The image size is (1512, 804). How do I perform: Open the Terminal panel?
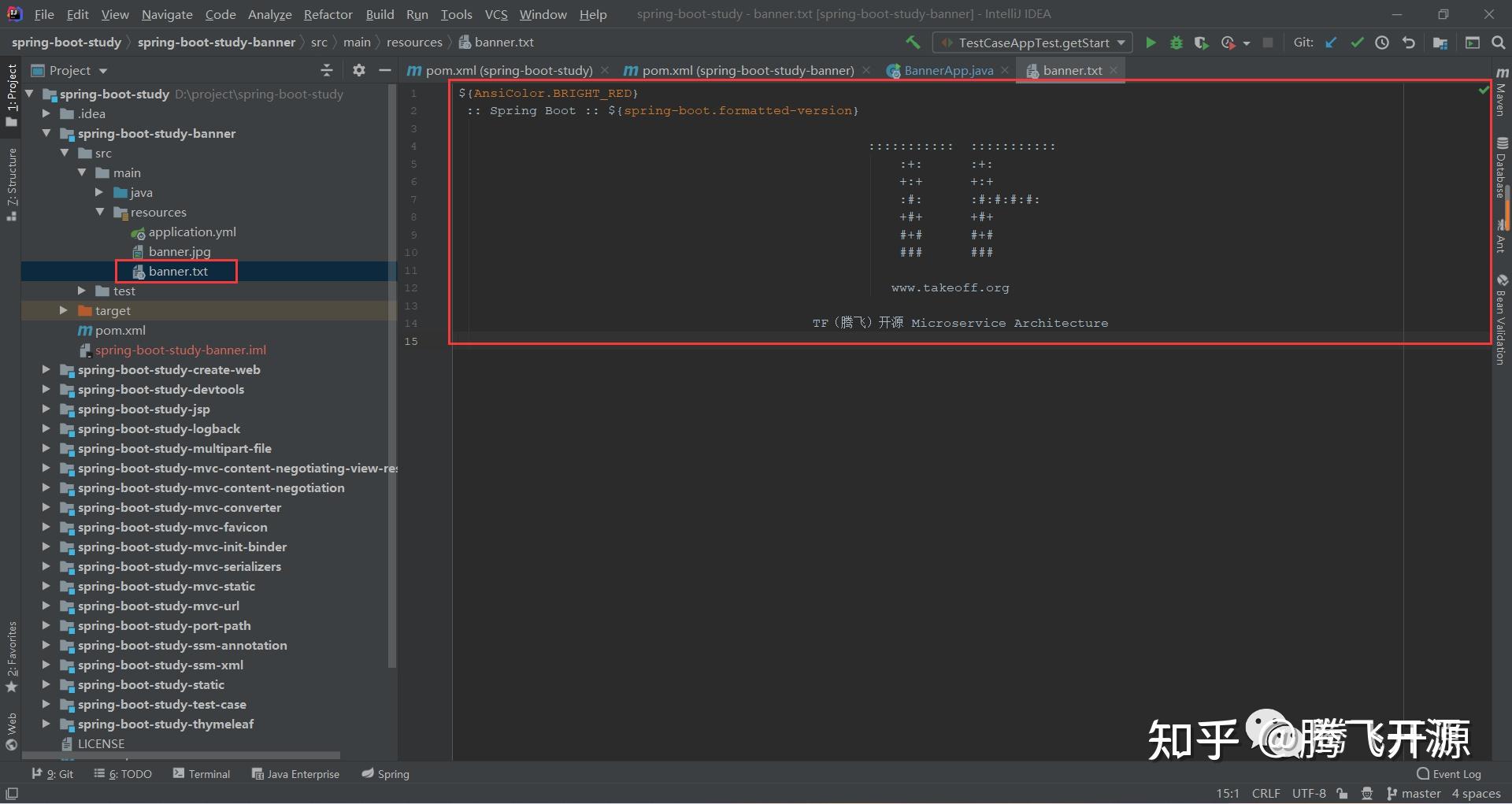202,774
